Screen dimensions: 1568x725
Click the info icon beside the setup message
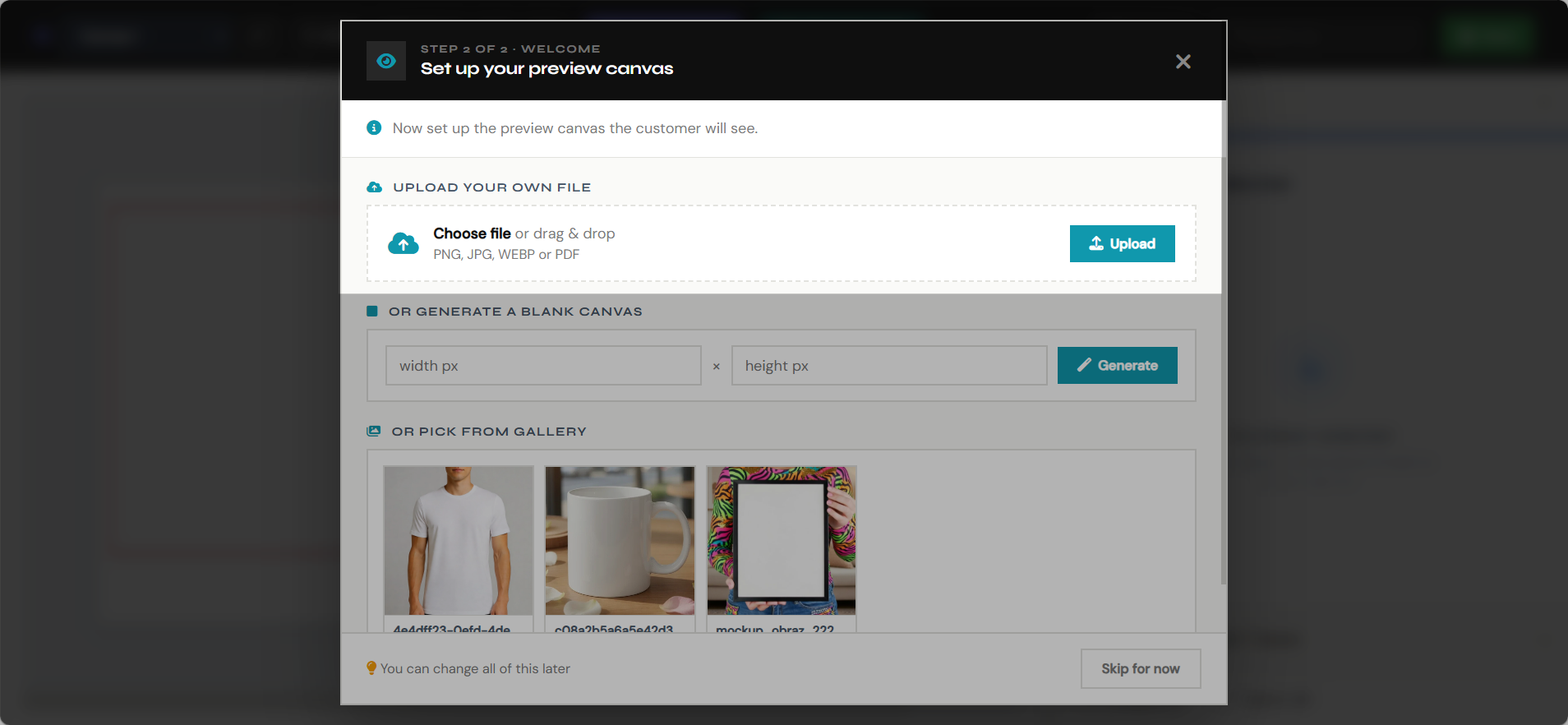click(374, 127)
